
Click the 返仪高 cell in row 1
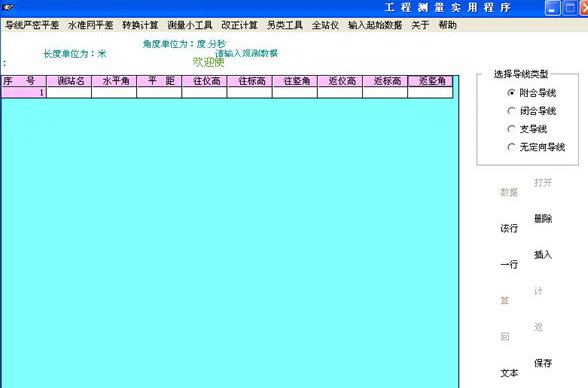[x=340, y=92]
